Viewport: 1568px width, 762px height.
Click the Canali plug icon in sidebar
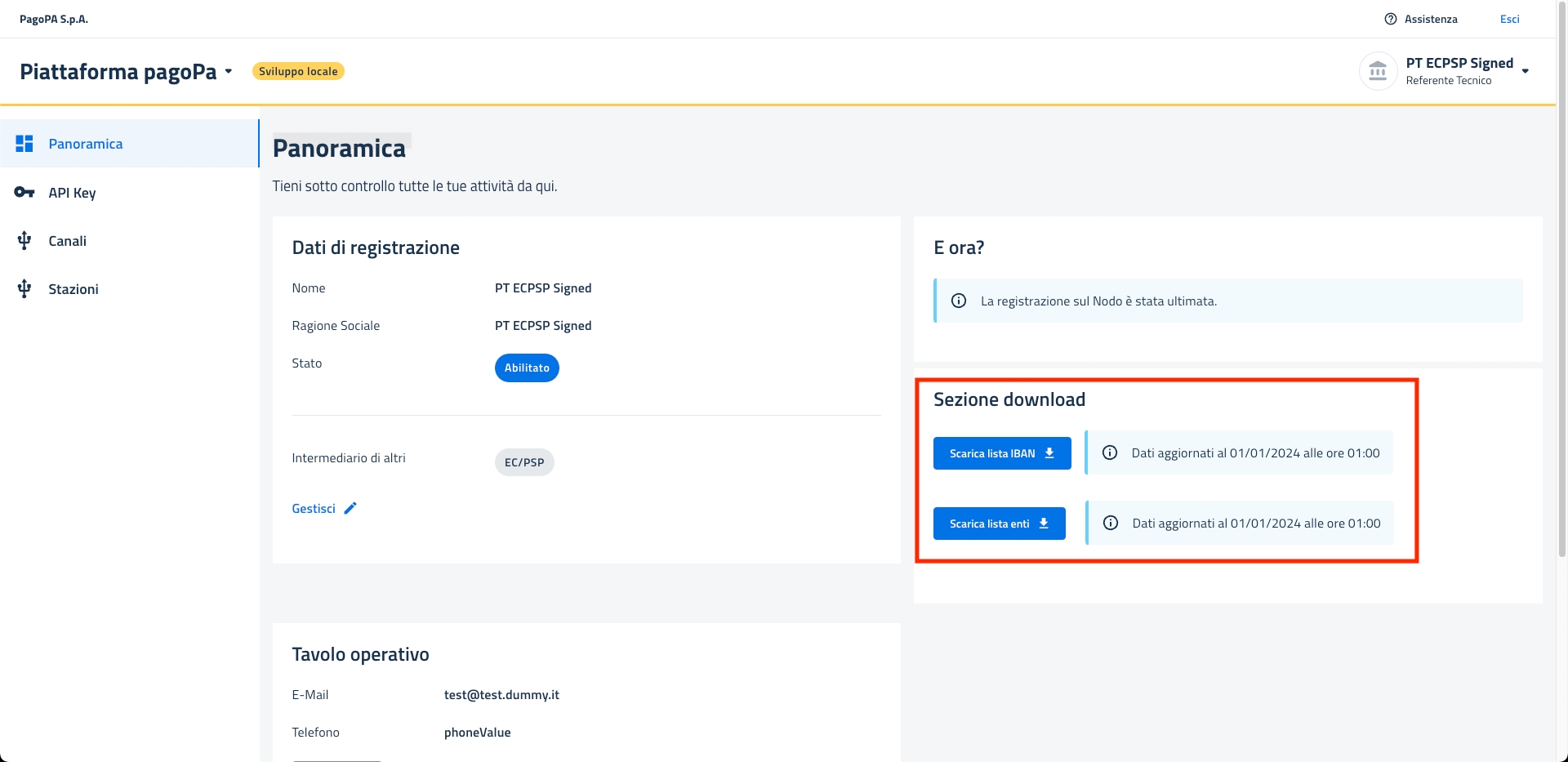click(x=24, y=241)
